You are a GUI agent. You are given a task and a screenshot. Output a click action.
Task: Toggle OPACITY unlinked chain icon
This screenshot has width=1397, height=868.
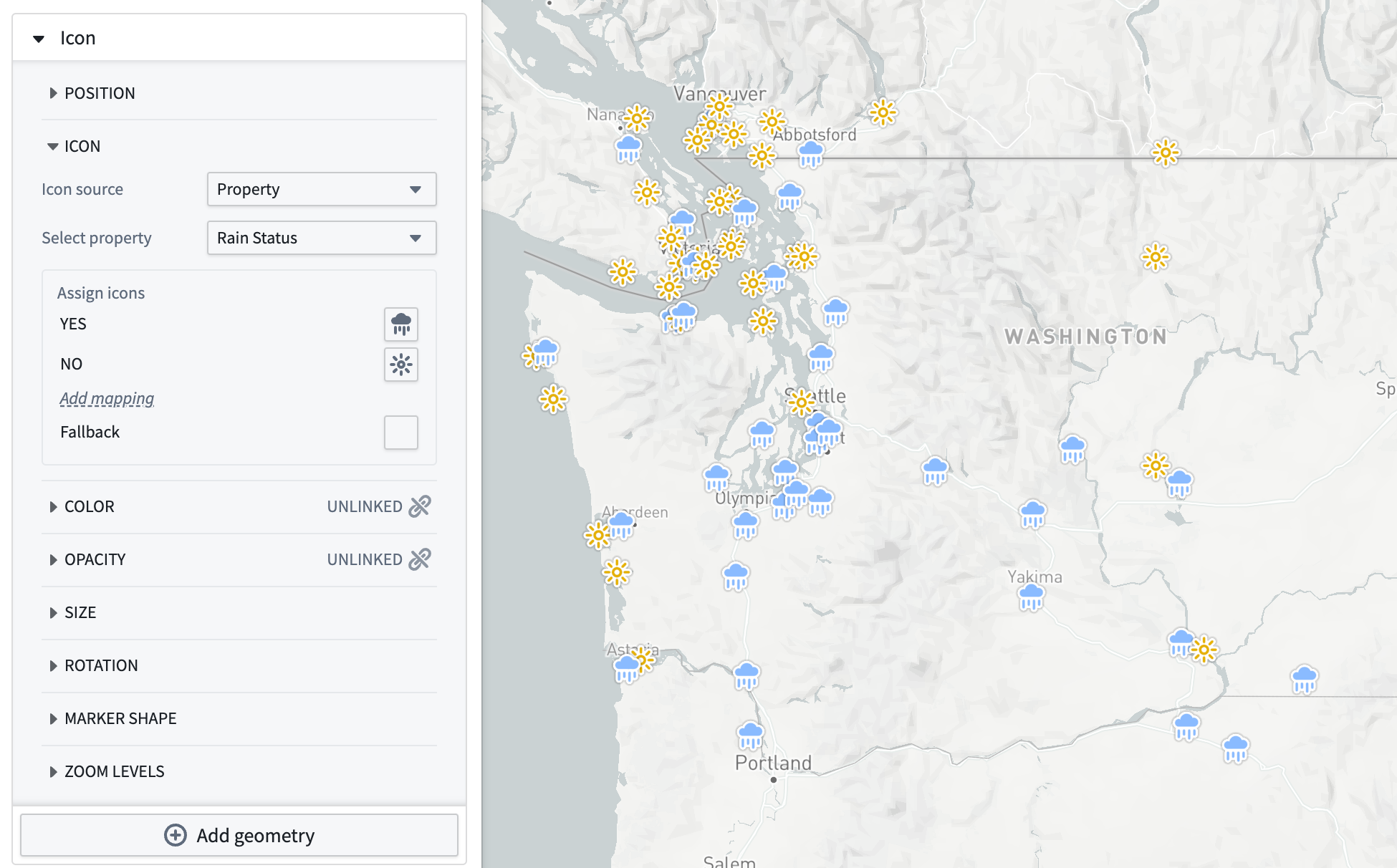point(420,559)
